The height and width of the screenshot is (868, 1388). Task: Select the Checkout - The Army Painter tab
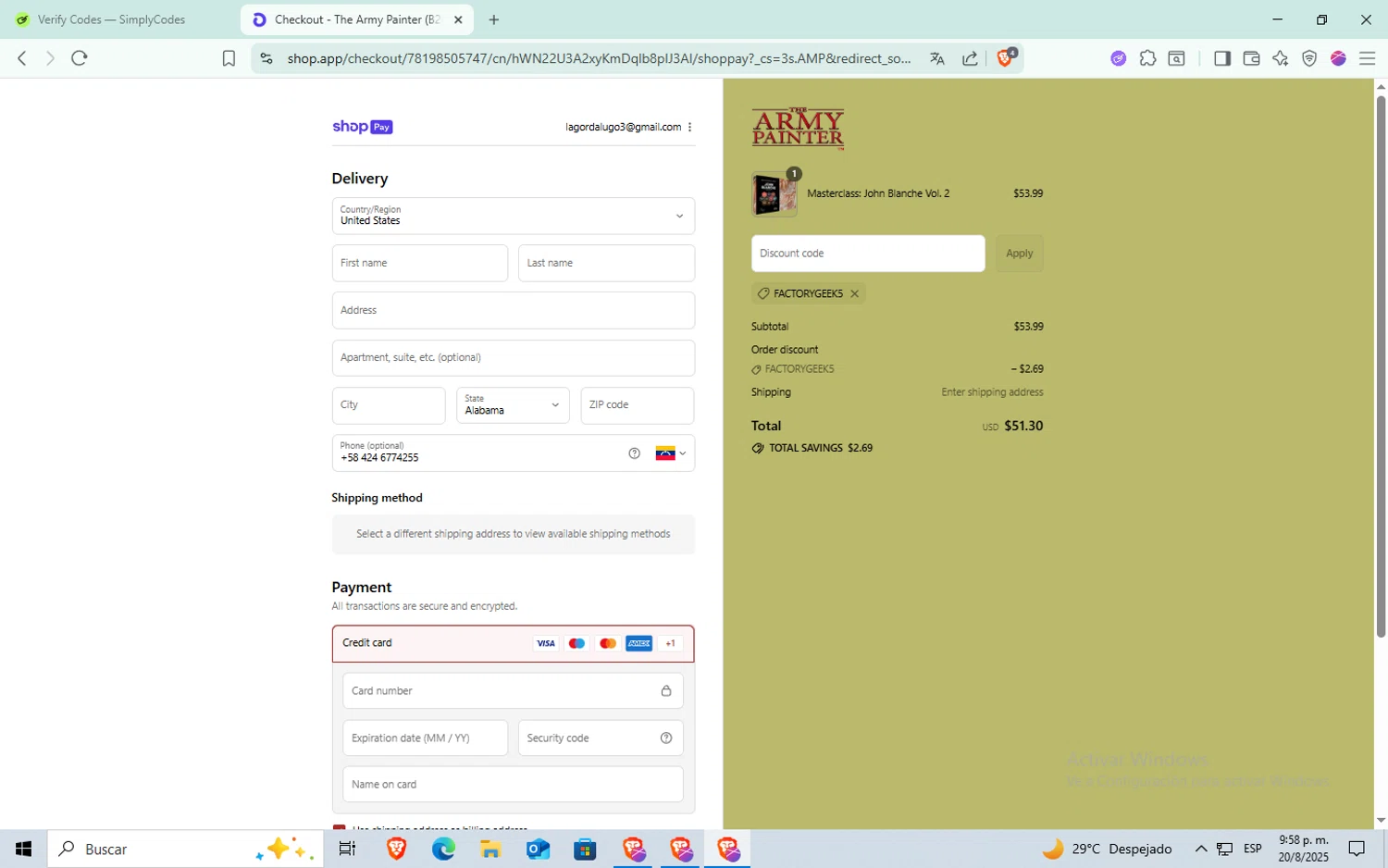click(356, 19)
